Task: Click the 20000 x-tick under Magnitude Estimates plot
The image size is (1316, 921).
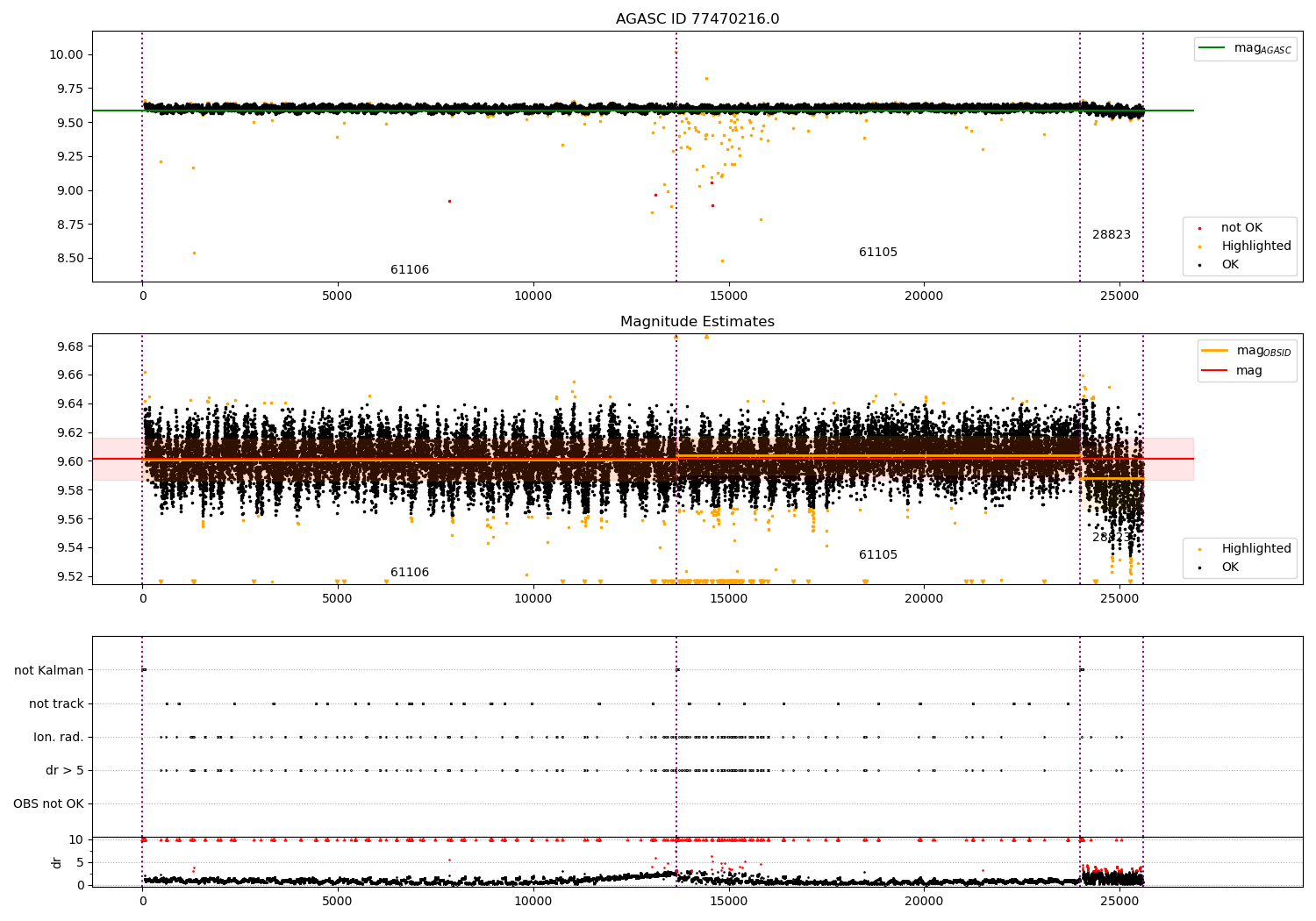Action: point(924,599)
